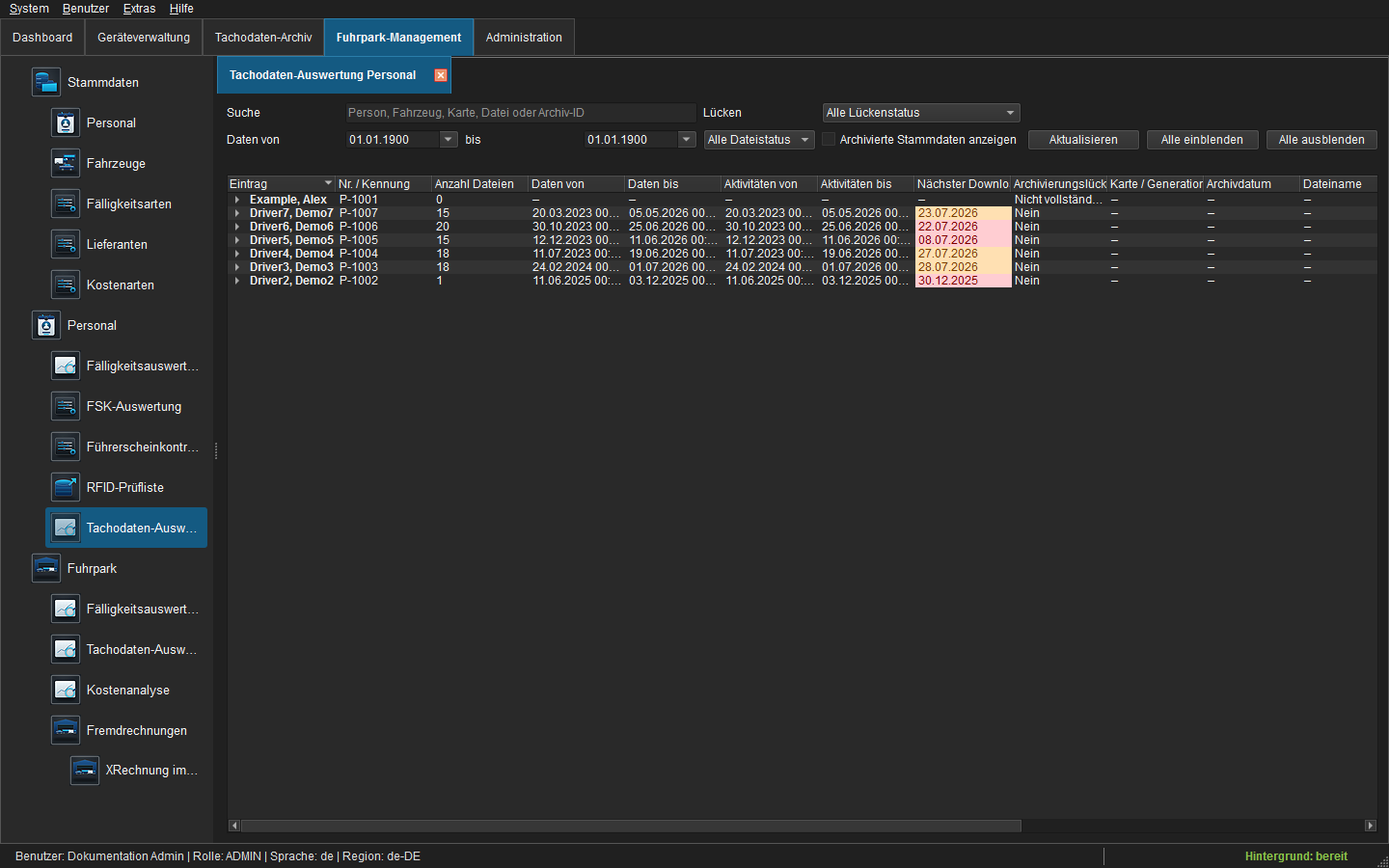Open the Daten von date picker arrow
Image resolution: width=1389 pixels, height=868 pixels.
click(449, 140)
